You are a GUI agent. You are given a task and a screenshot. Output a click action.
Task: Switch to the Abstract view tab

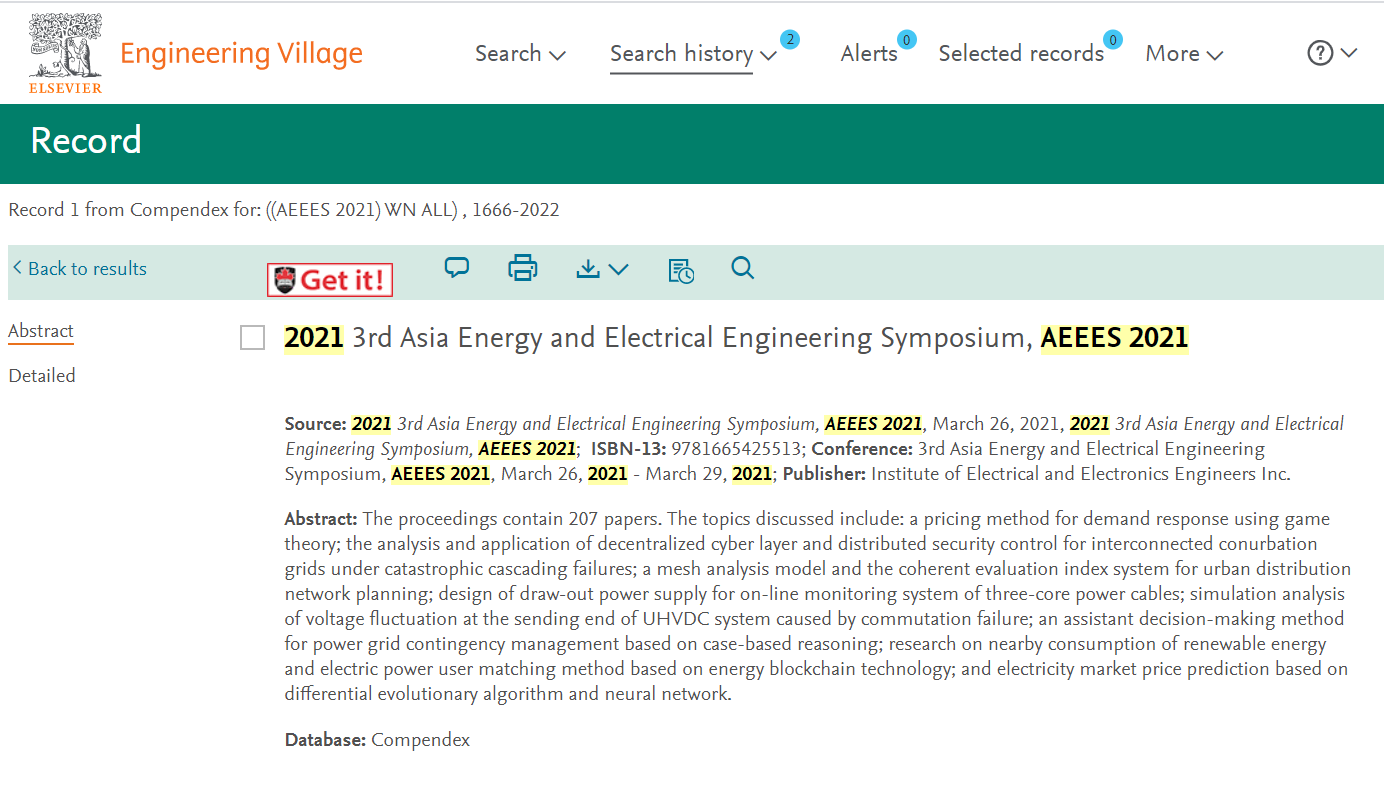tap(41, 331)
